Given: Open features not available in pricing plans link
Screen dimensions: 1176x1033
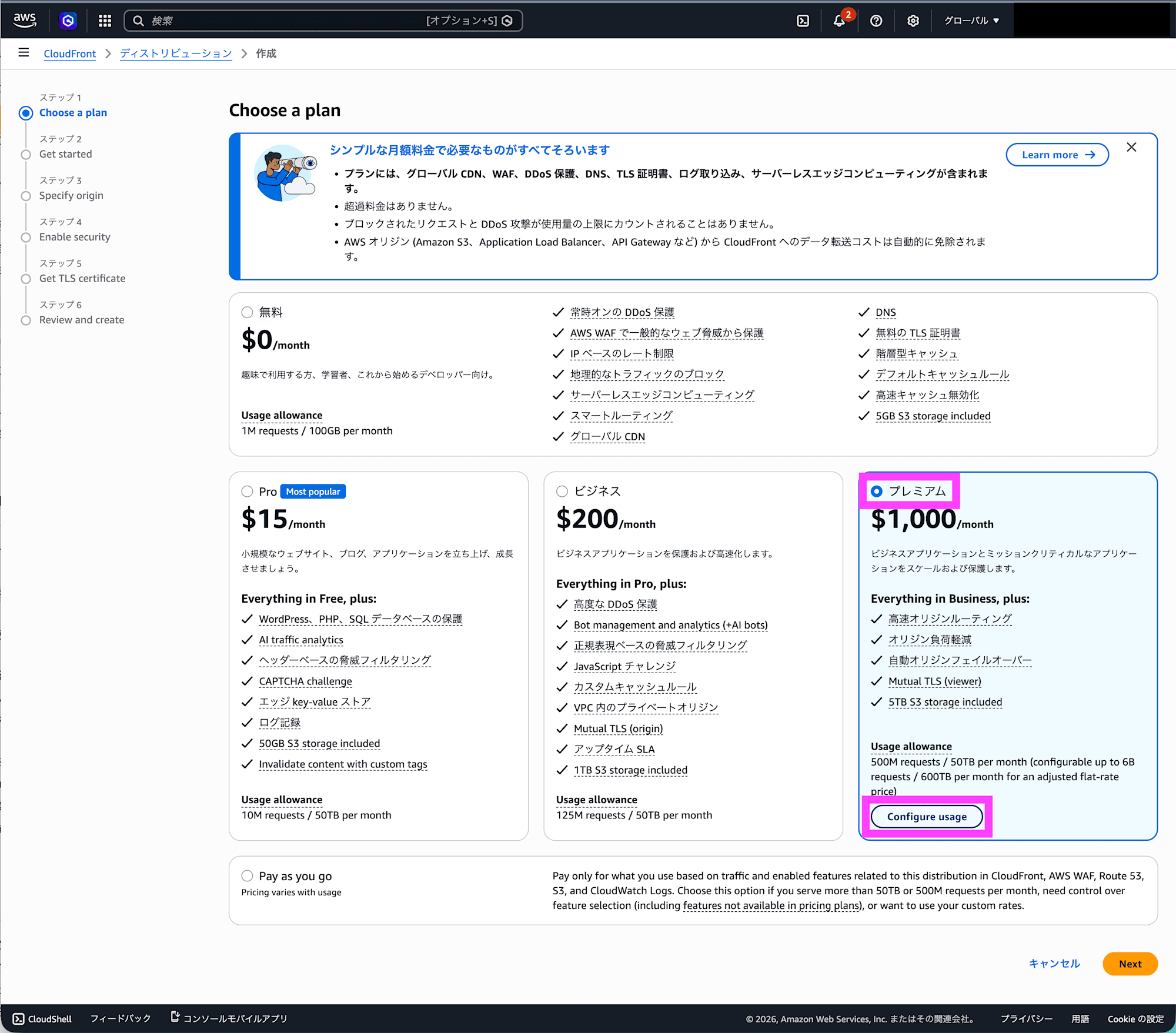Looking at the screenshot, I should (771, 906).
